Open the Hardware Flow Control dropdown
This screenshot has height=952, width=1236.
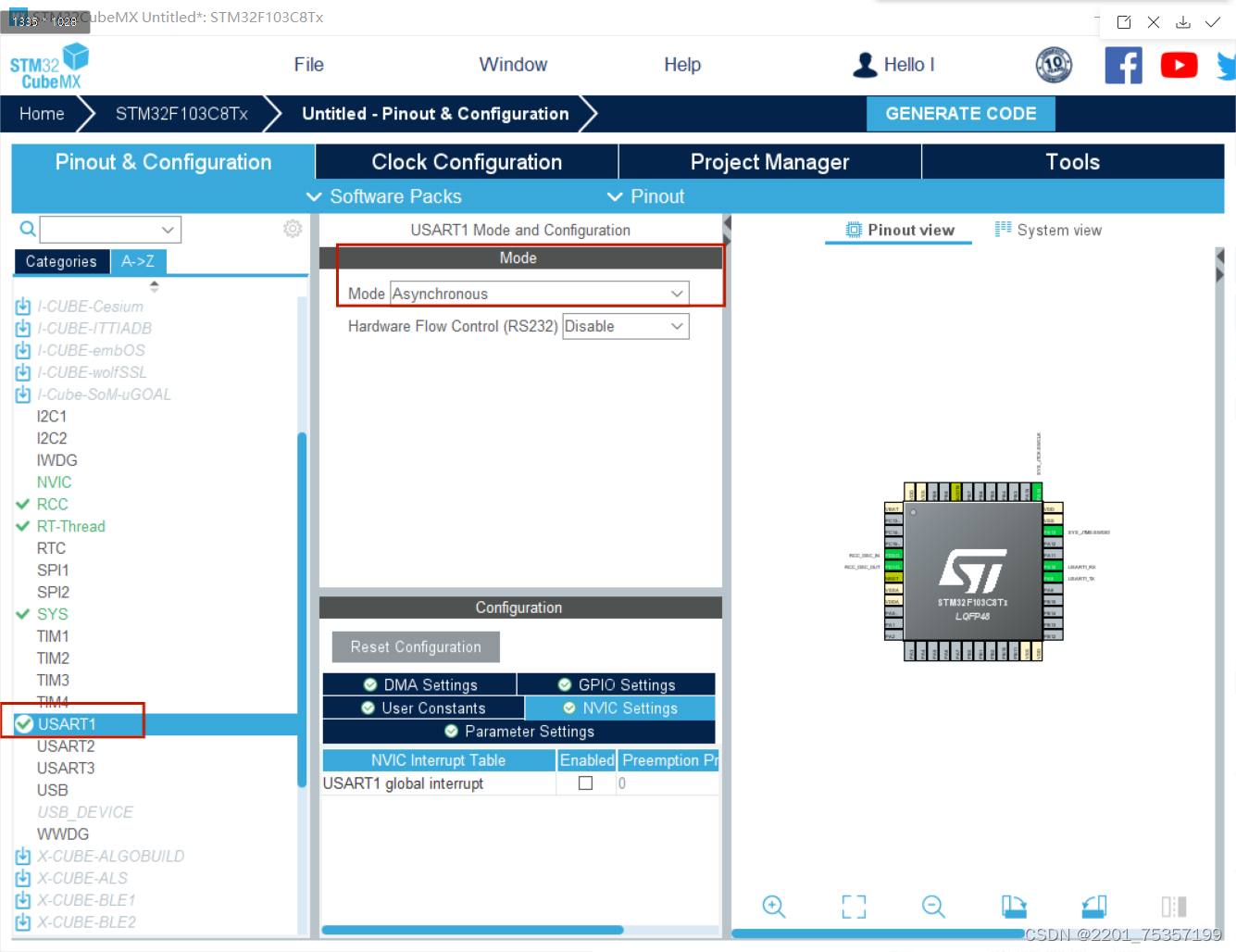click(626, 326)
